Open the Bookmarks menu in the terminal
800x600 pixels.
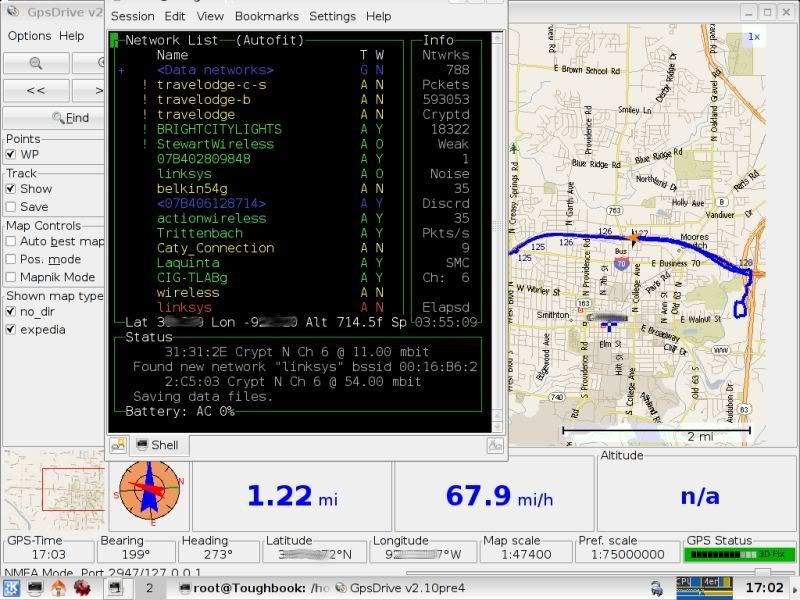click(266, 16)
